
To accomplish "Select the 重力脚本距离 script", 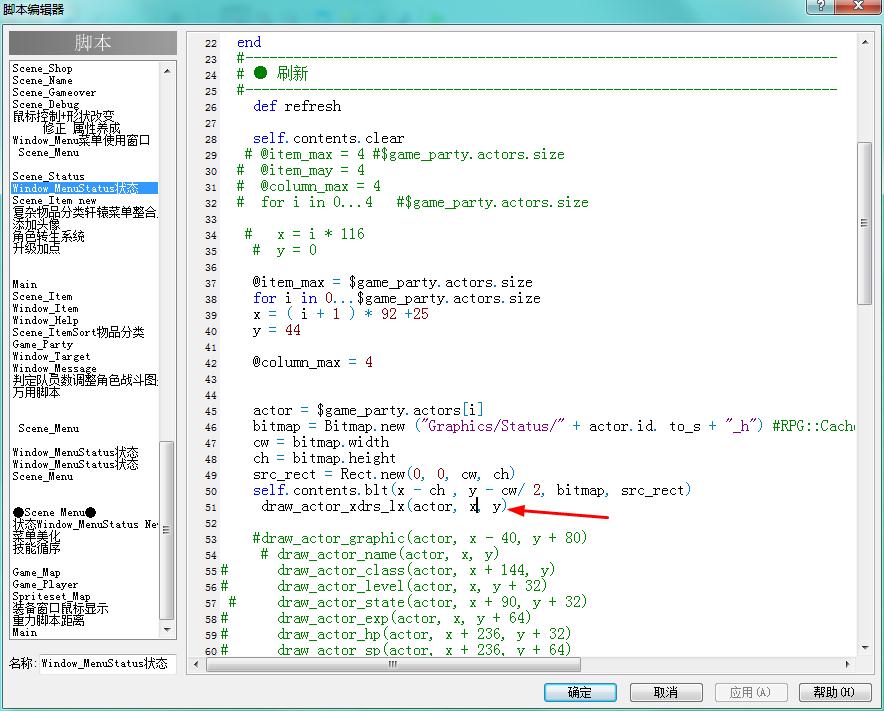I will (48, 620).
